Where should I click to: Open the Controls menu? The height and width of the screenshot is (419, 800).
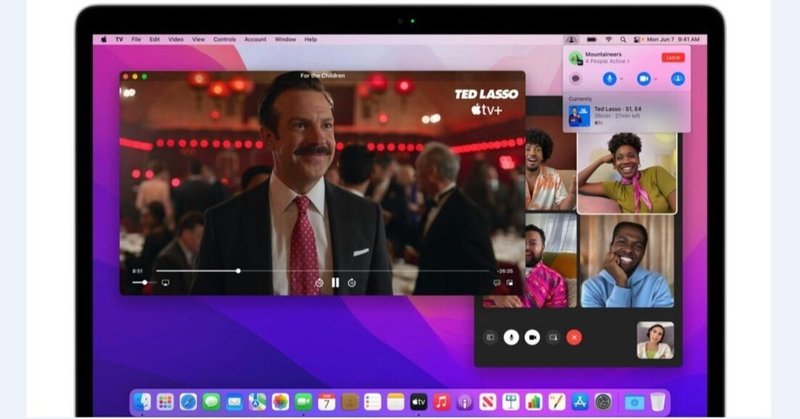[224, 39]
